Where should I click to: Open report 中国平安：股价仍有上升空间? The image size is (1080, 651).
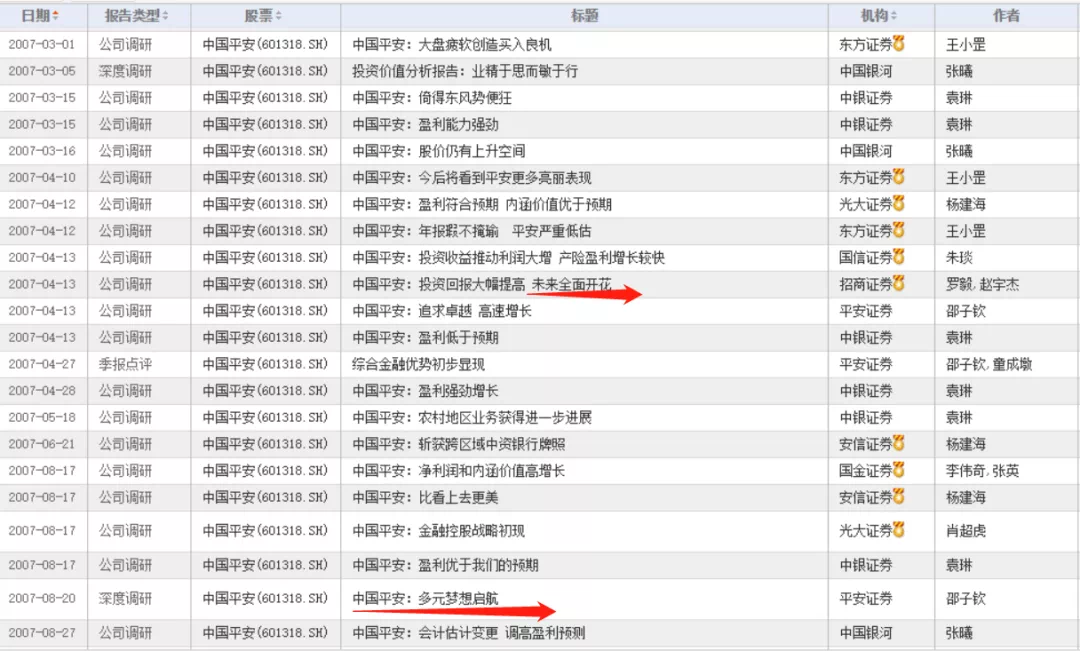click(x=439, y=151)
